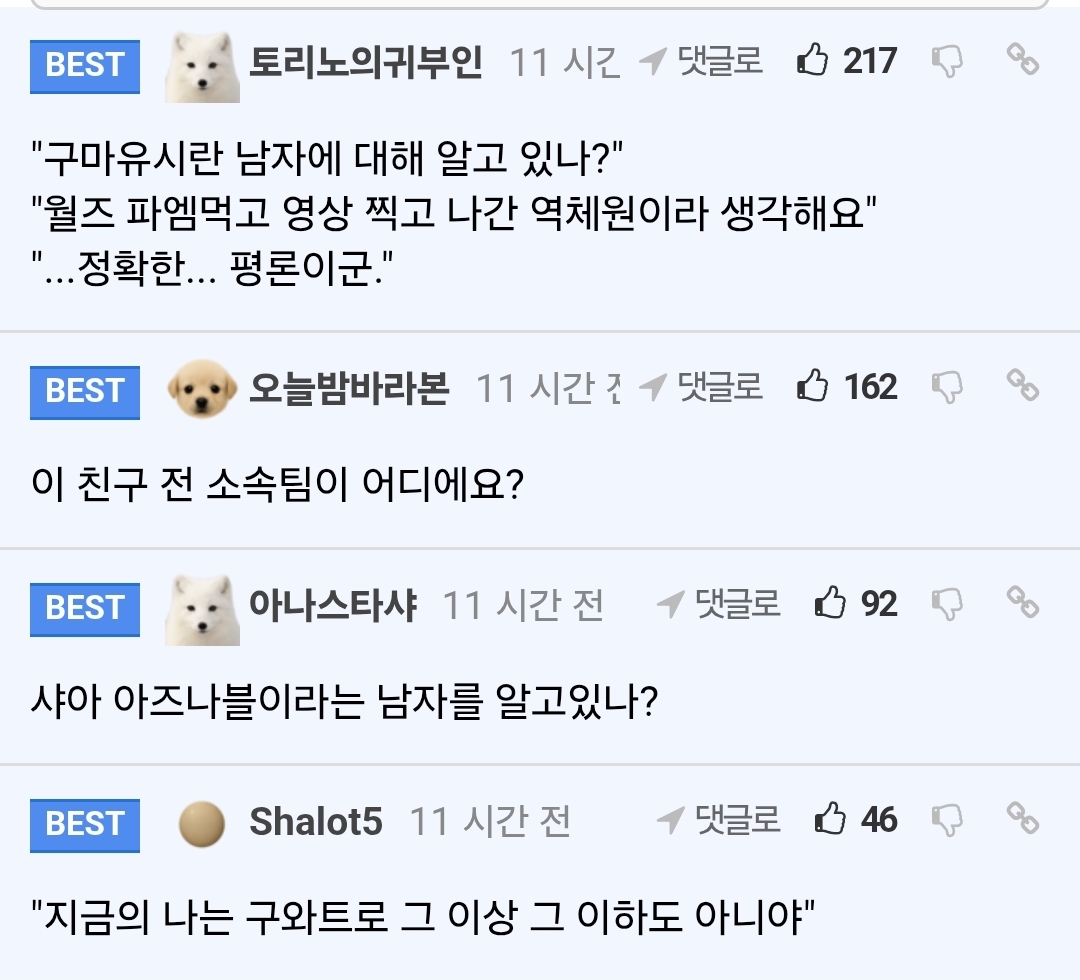This screenshot has width=1080, height=980.
Task: Open 댓글로 link on 아나스타샤's comment
Action: point(718,604)
